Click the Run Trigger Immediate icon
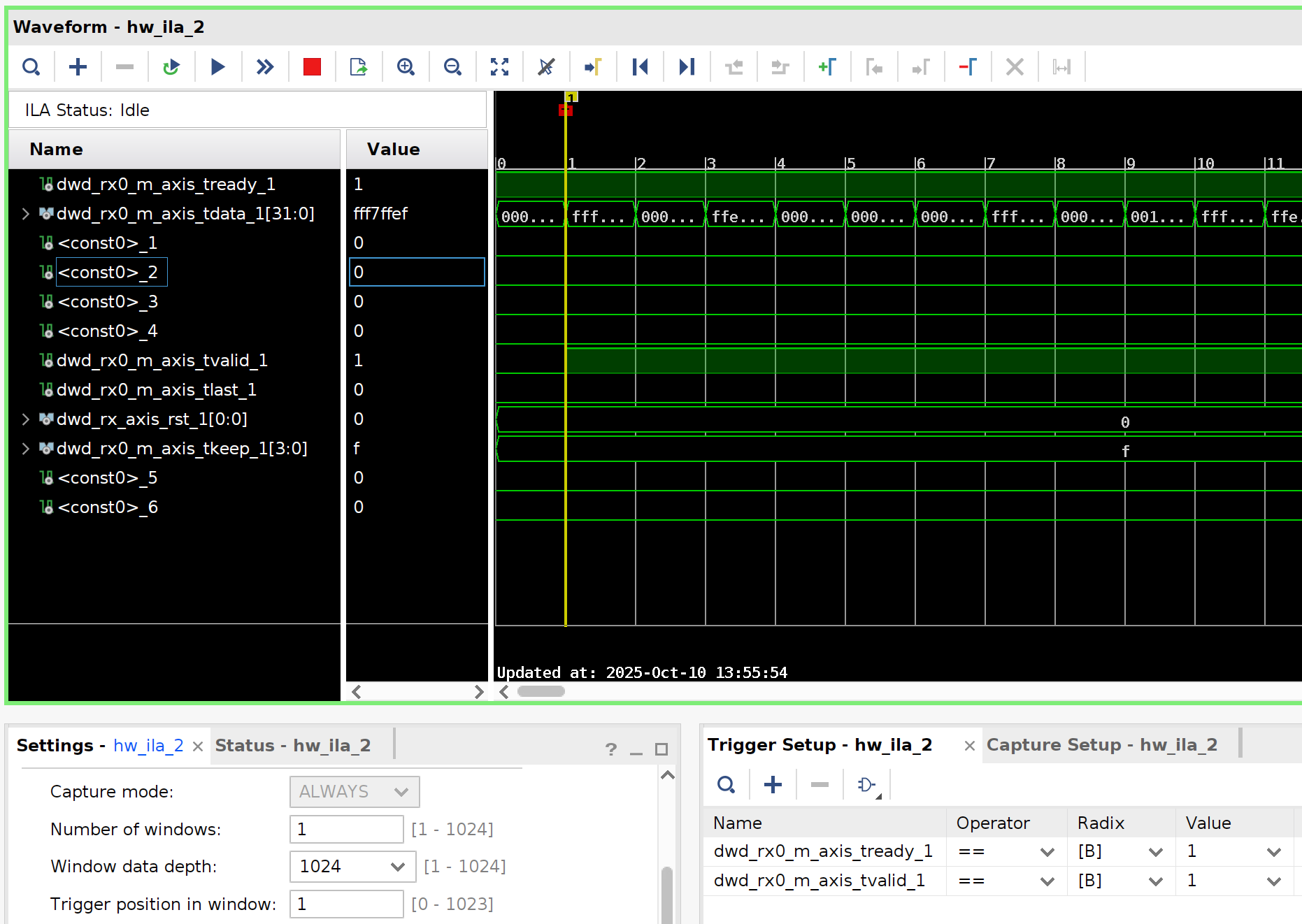The height and width of the screenshot is (924, 1302). 264,67
